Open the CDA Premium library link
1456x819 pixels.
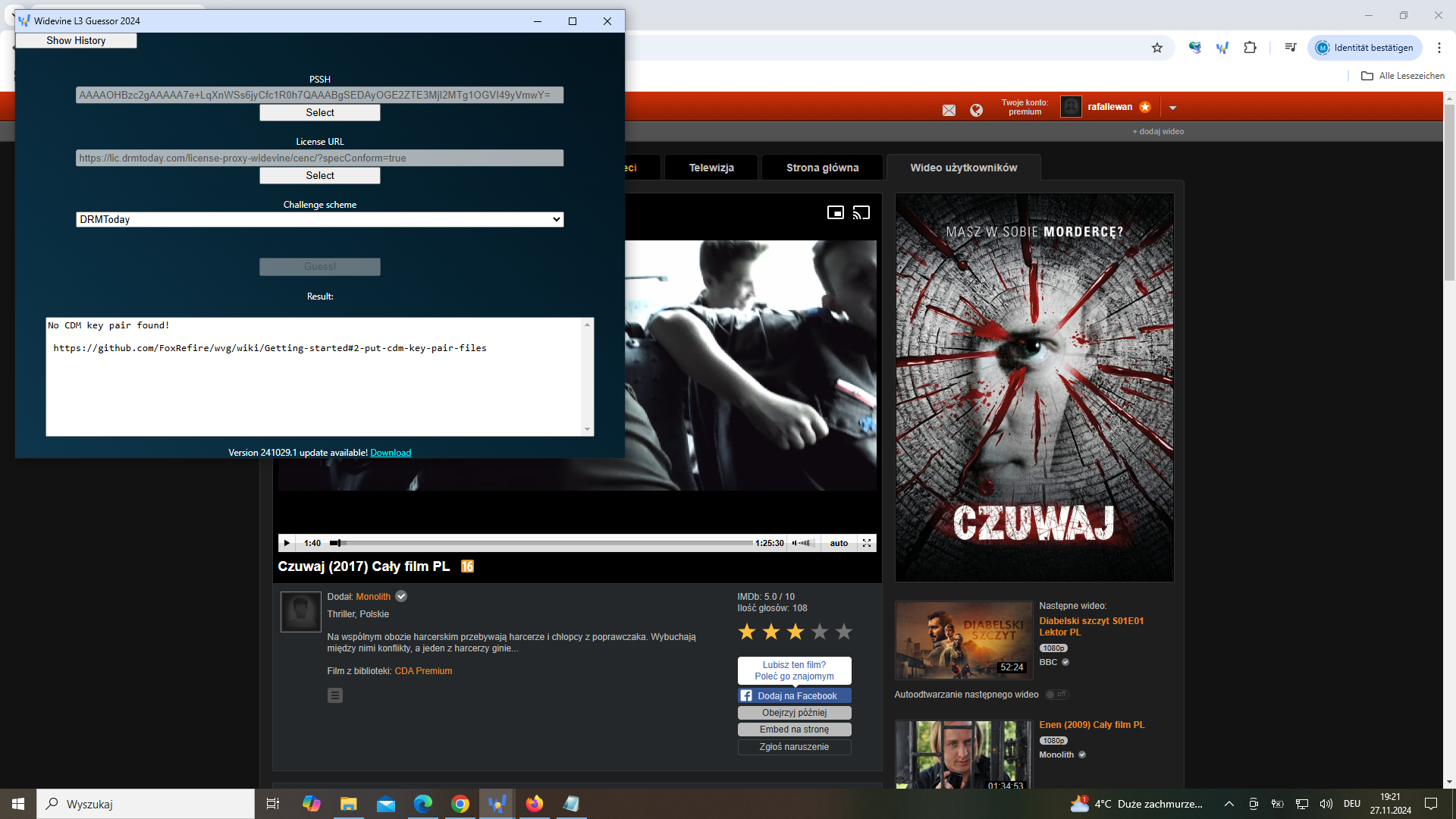click(x=423, y=671)
